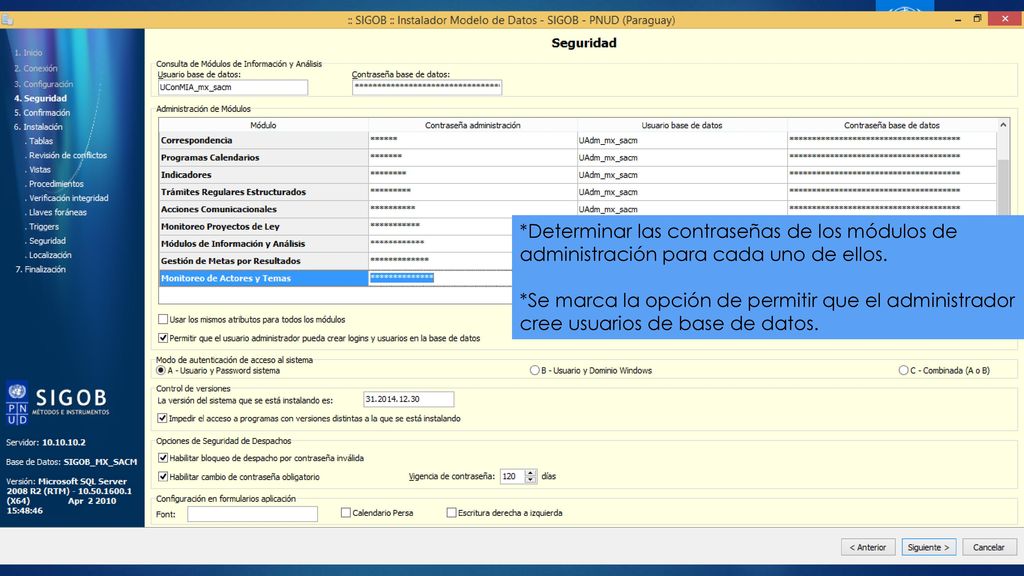The width and height of the screenshot is (1024, 576).
Task: Select 'Monitoreo Proyectos de Ley' module row
Action: (263, 227)
